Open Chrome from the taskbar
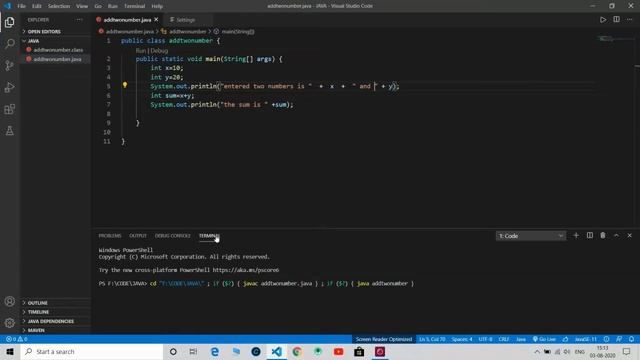Viewport: 640px width, 360px height. [x=297, y=351]
